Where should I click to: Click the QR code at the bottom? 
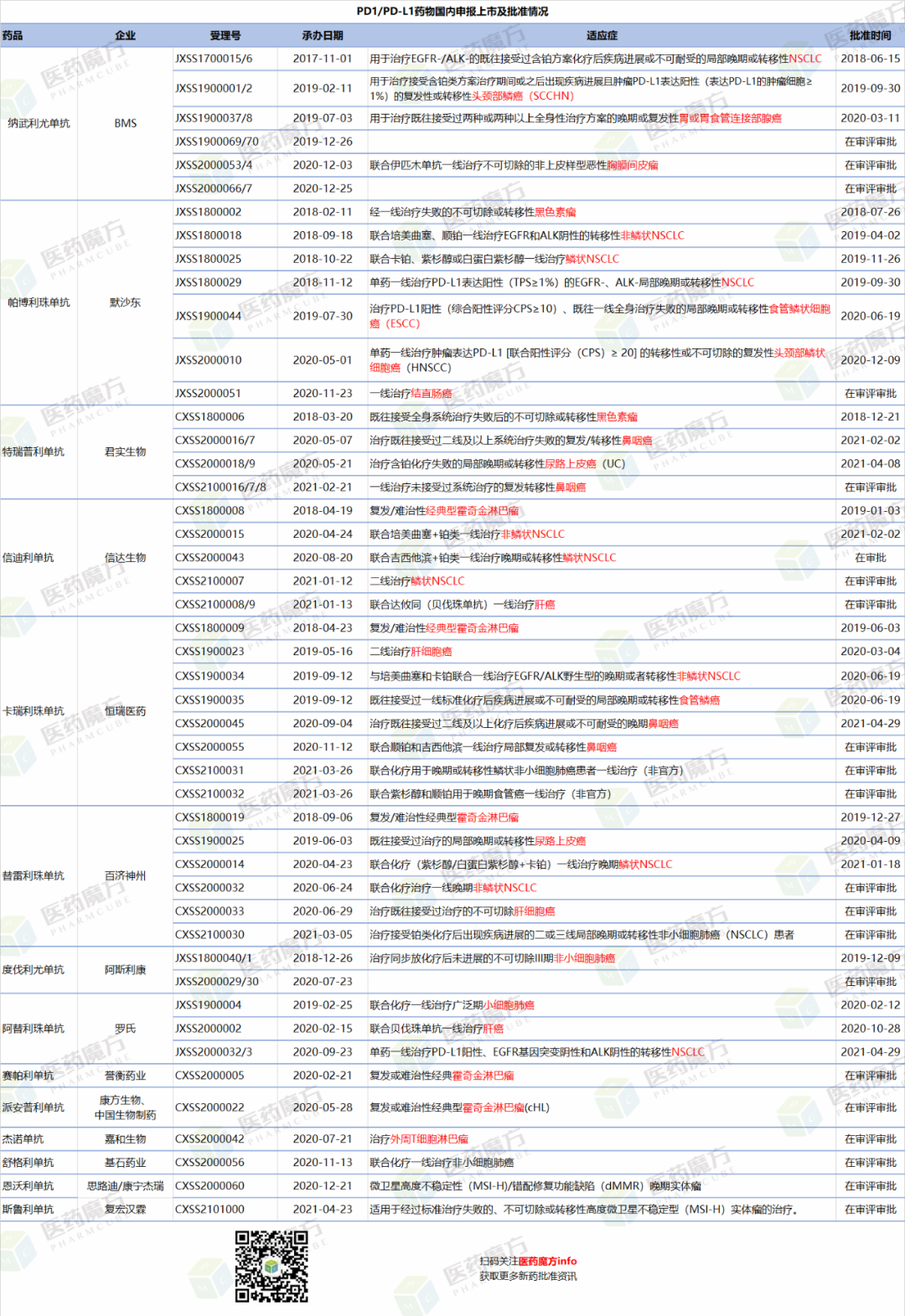271,1266
